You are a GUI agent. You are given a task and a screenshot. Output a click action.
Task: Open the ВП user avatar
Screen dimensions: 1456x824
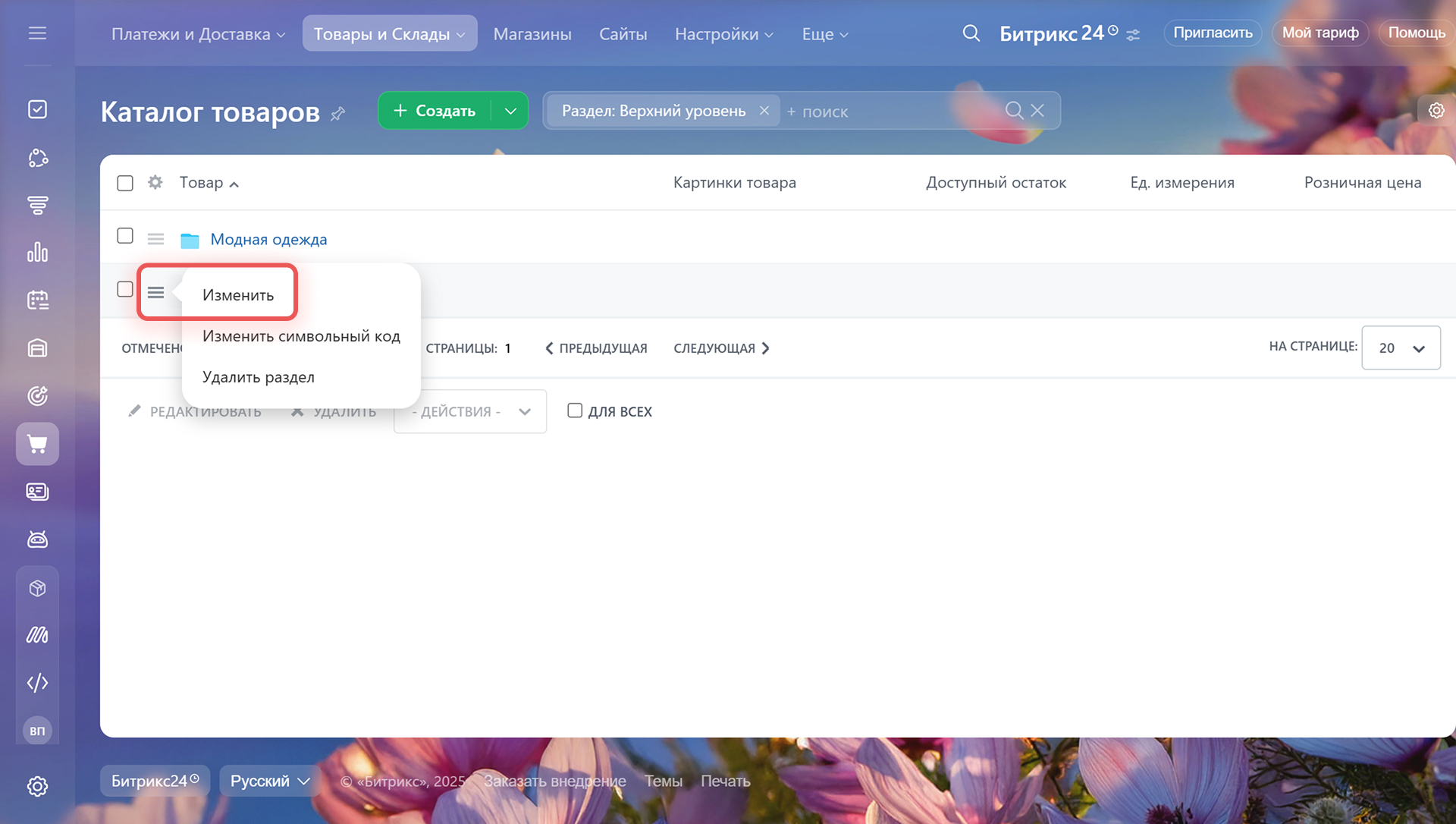(37, 731)
